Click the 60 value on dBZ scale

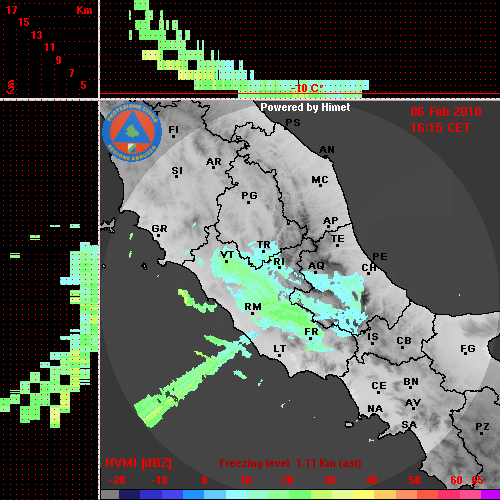pyautogui.click(x=456, y=480)
